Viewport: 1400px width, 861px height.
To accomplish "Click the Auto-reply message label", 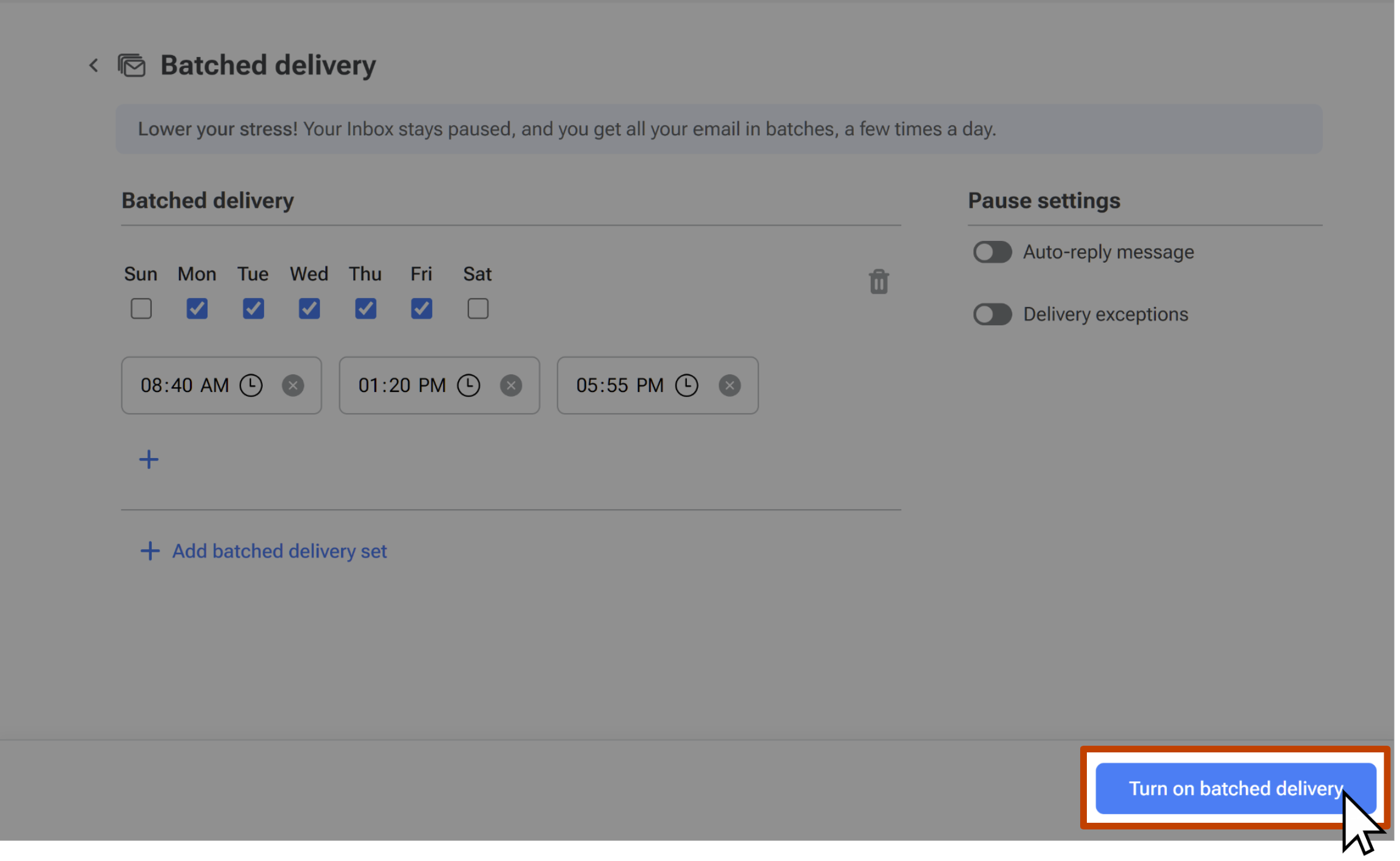I will pos(1108,252).
